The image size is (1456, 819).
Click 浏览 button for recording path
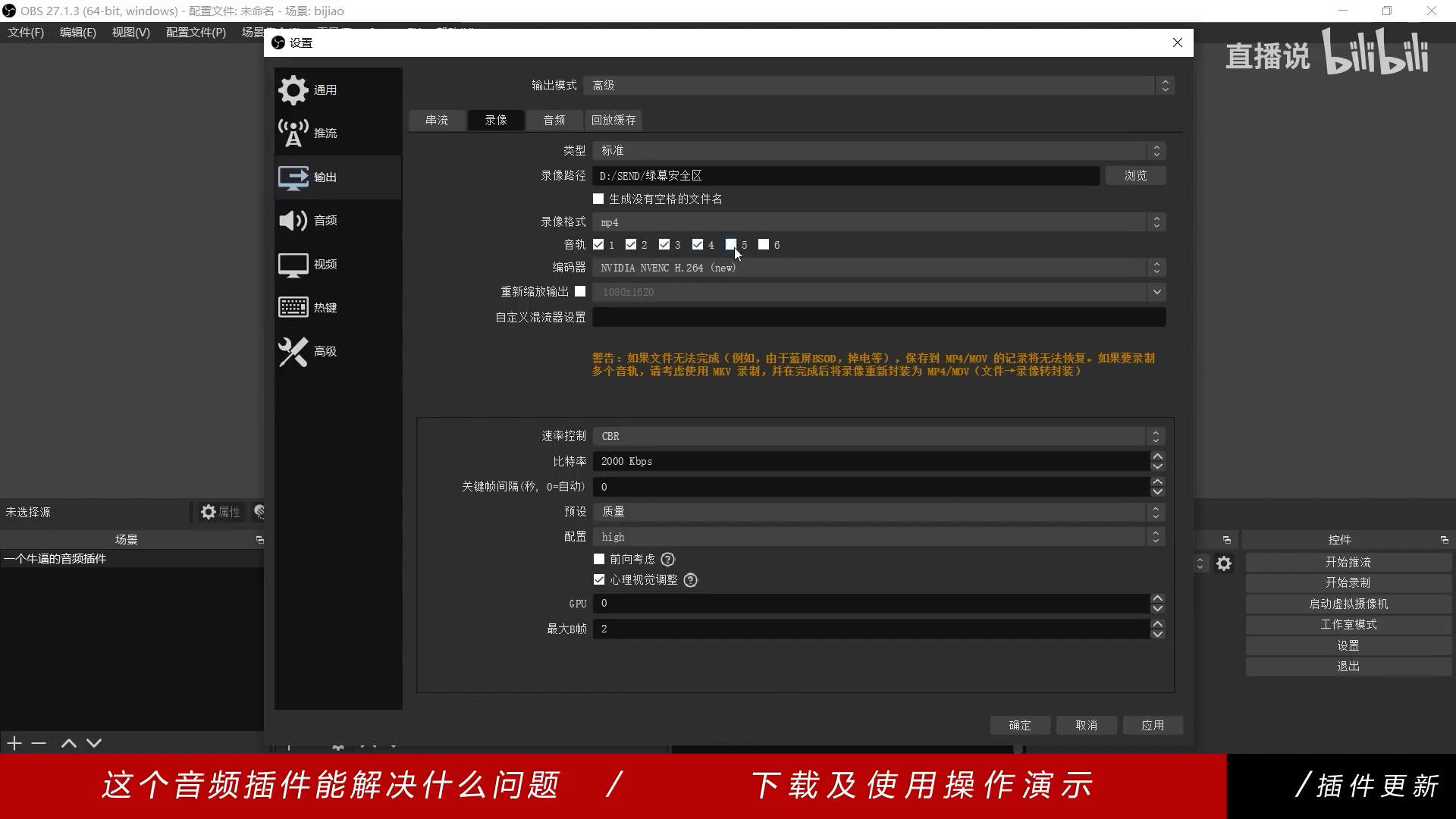point(1135,175)
